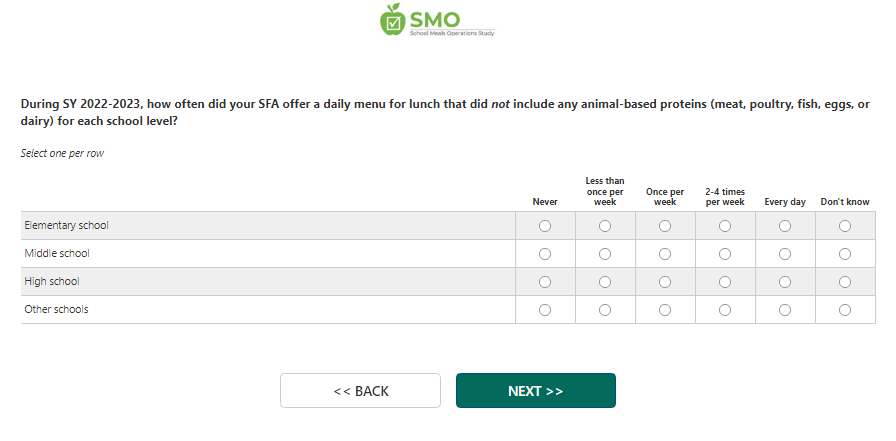The height and width of the screenshot is (441, 896).
Task: Pick Never for Middle school
Action: 545,254
